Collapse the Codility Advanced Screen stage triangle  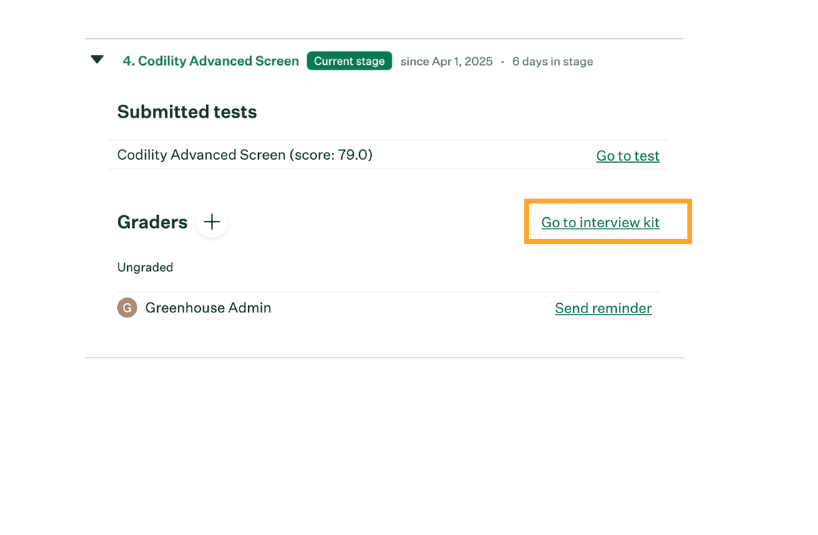97,59
